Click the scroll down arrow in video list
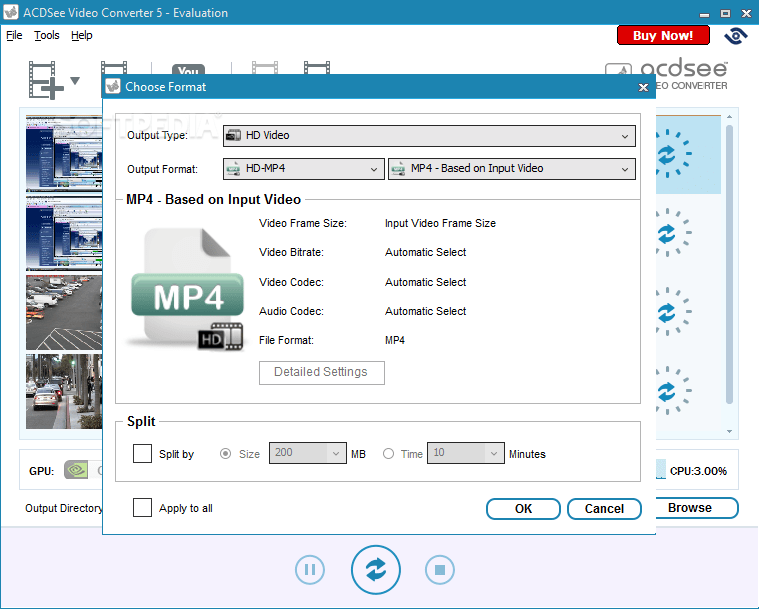 [729, 431]
